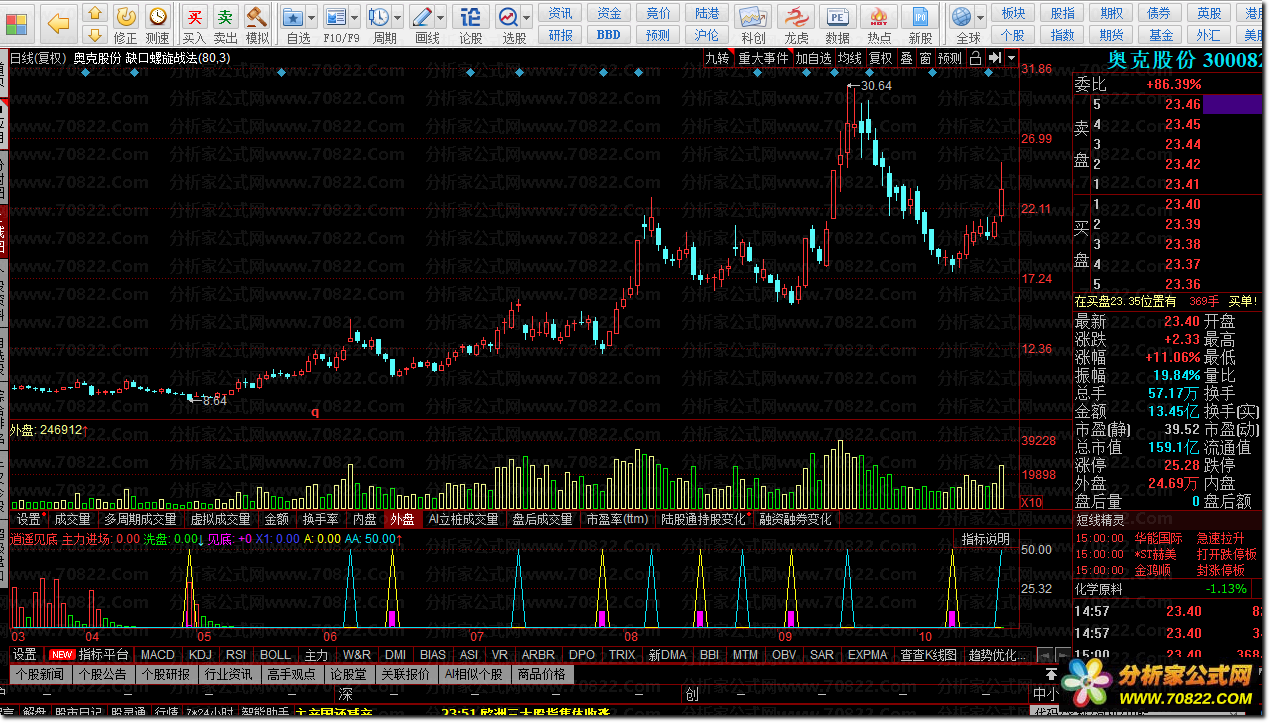Open the 热点 hot topics icon
The height and width of the screenshot is (723, 1271).
pos(880,24)
